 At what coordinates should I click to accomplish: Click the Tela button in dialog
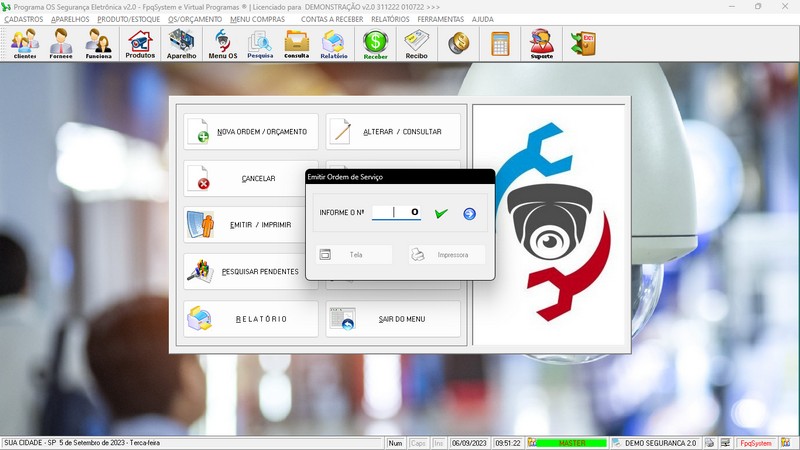[x=354, y=255]
